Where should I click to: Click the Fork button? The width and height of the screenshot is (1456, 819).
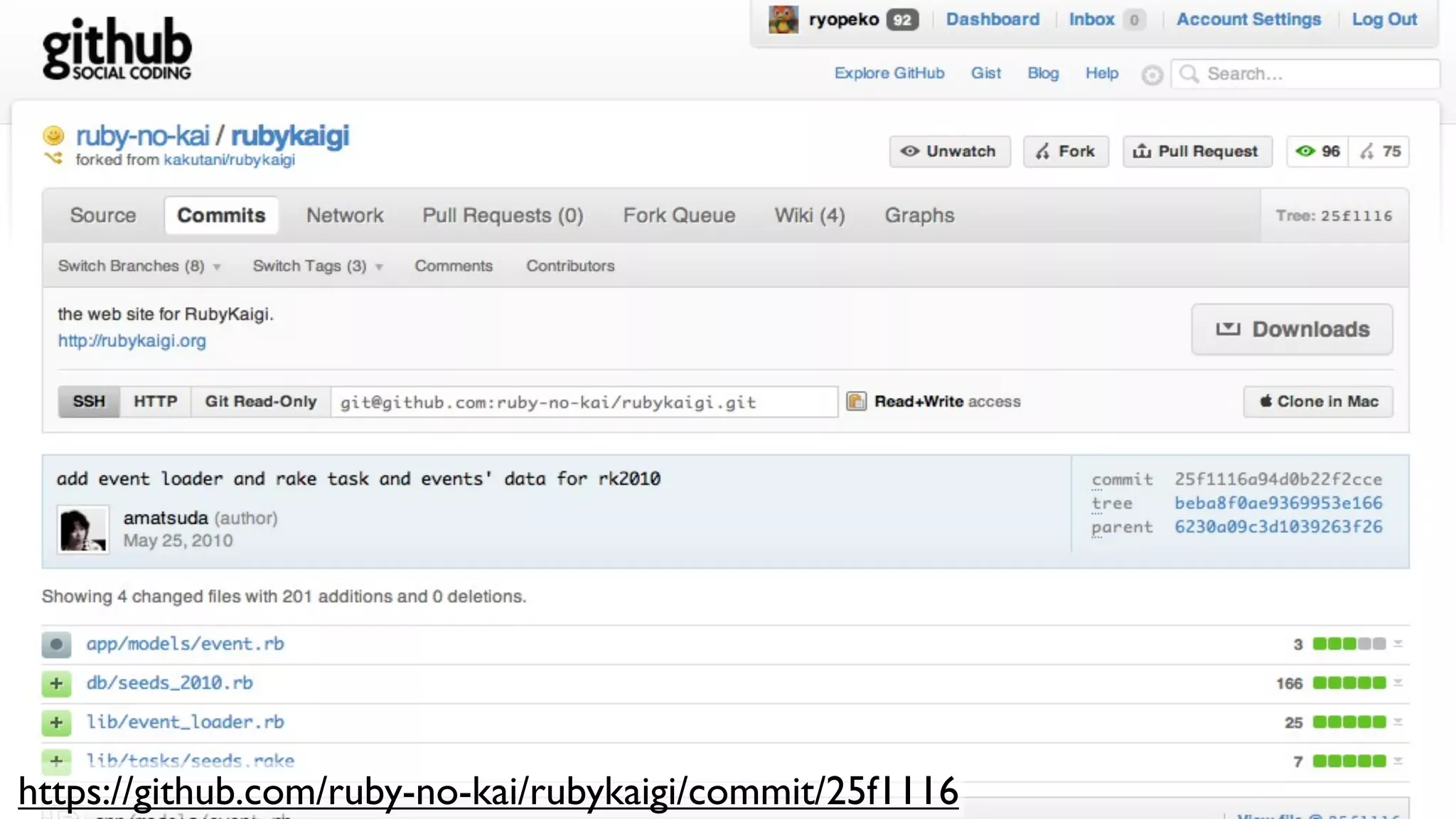click(1066, 151)
